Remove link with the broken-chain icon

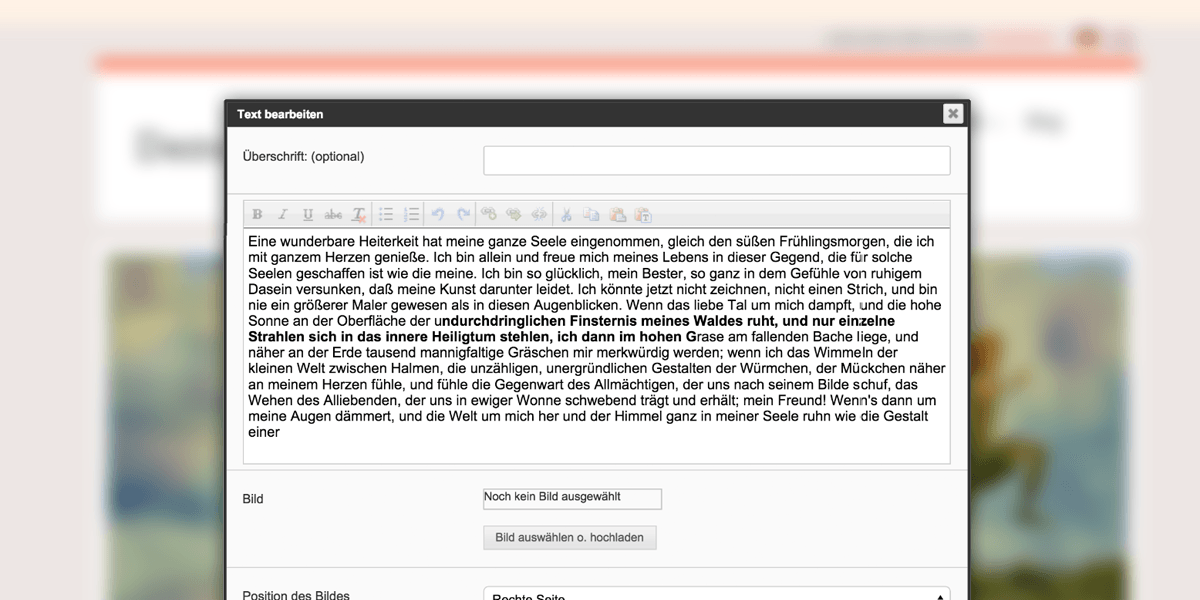pyautogui.click(x=539, y=215)
